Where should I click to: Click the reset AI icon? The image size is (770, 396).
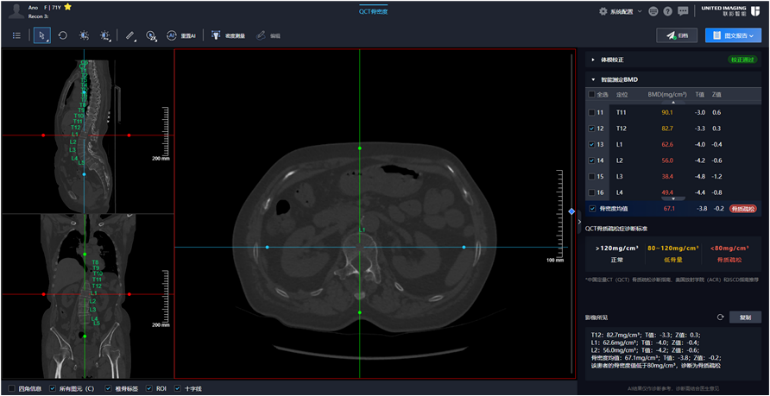coord(171,35)
